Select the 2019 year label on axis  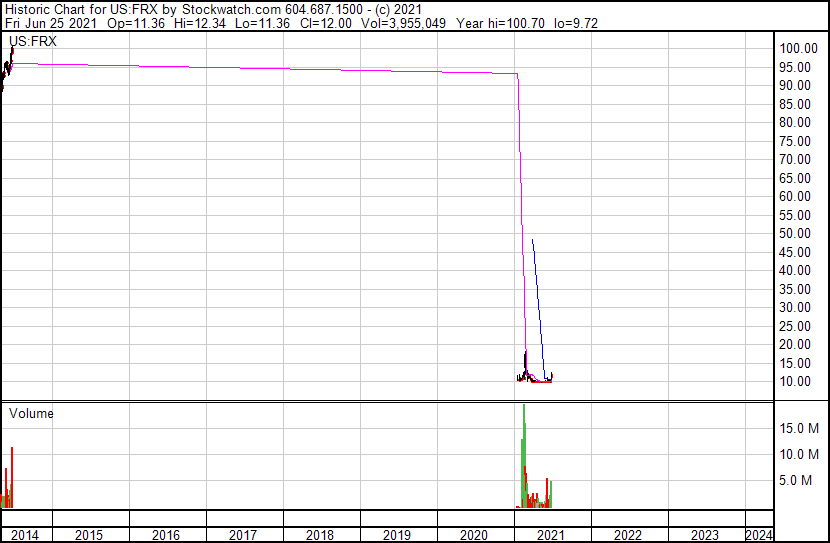click(396, 535)
